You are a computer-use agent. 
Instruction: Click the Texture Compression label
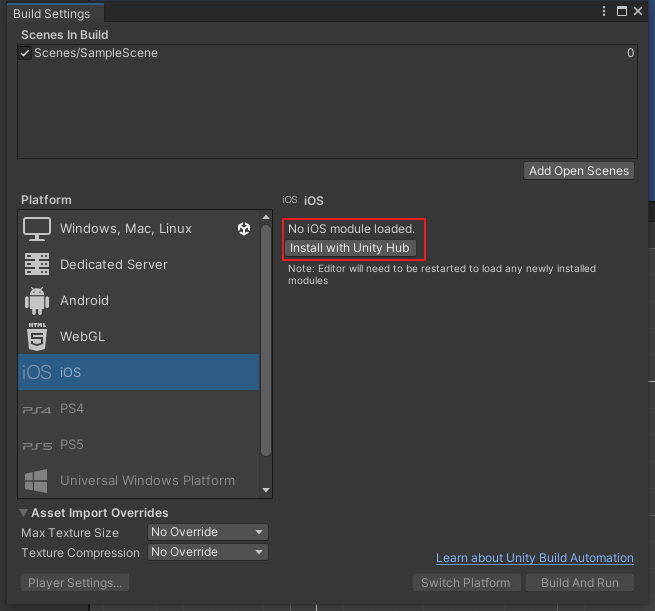point(80,553)
